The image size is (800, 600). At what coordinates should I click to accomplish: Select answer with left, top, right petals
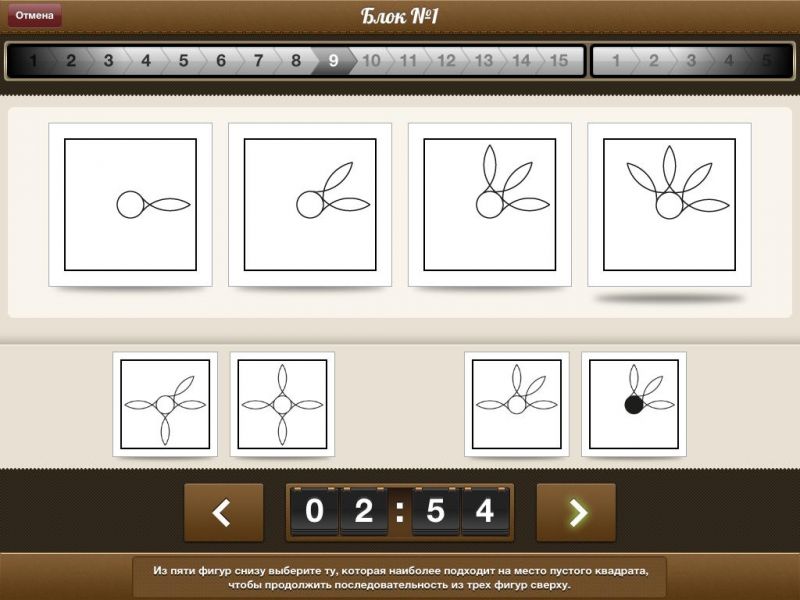click(517, 404)
